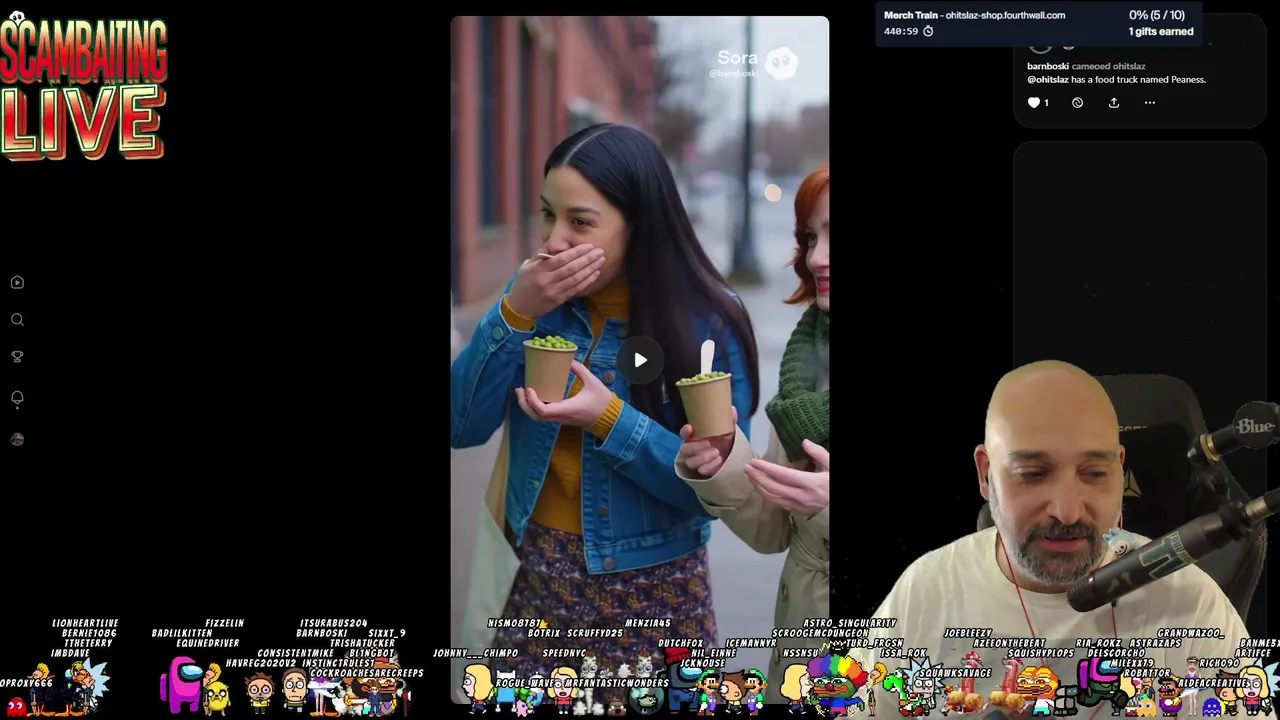
Task: Click the '0% (5 / 10)' progress text
Action: [1157, 15]
